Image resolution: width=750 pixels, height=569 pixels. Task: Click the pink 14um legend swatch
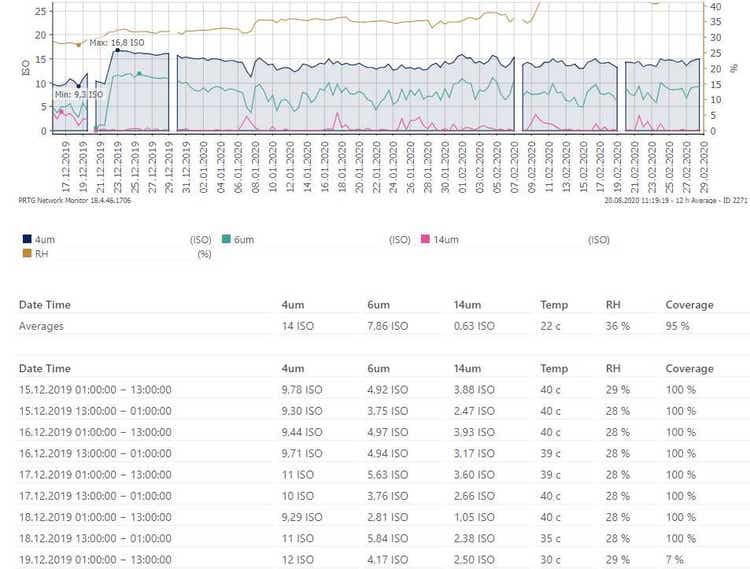tap(425, 240)
